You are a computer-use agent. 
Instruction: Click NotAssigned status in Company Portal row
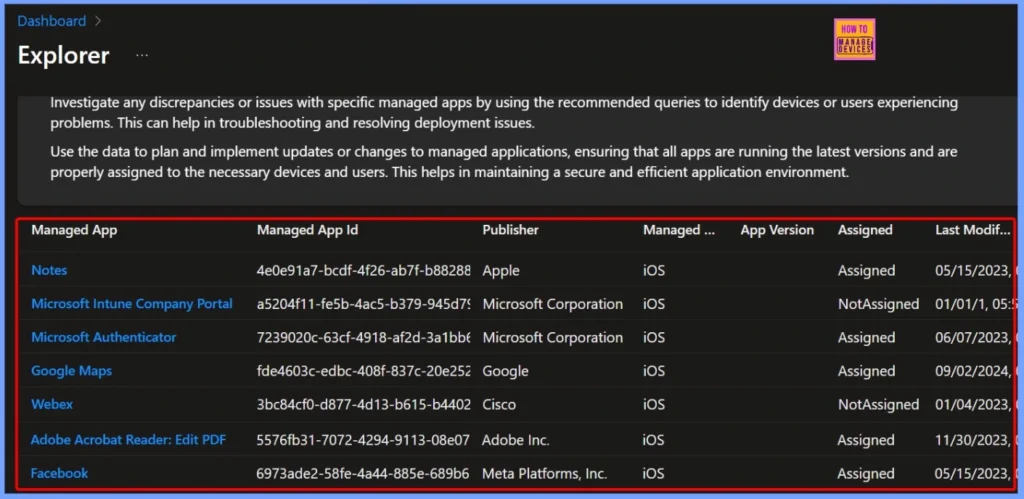point(878,304)
